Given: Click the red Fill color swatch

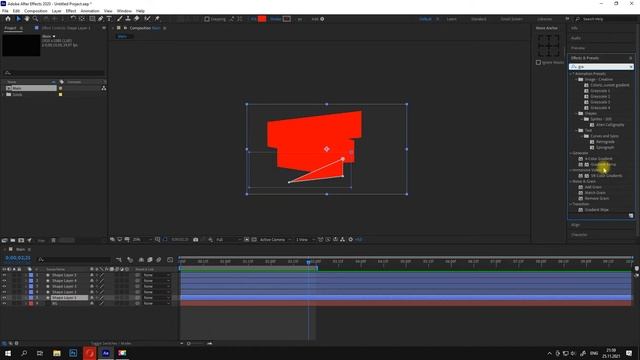Looking at the screenshot, I should [x=262, y=19].
